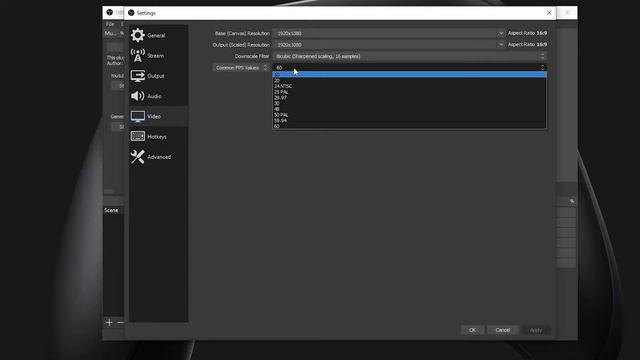Choose 50 PAL from the FPS list
640x360 pixels.
409,115
